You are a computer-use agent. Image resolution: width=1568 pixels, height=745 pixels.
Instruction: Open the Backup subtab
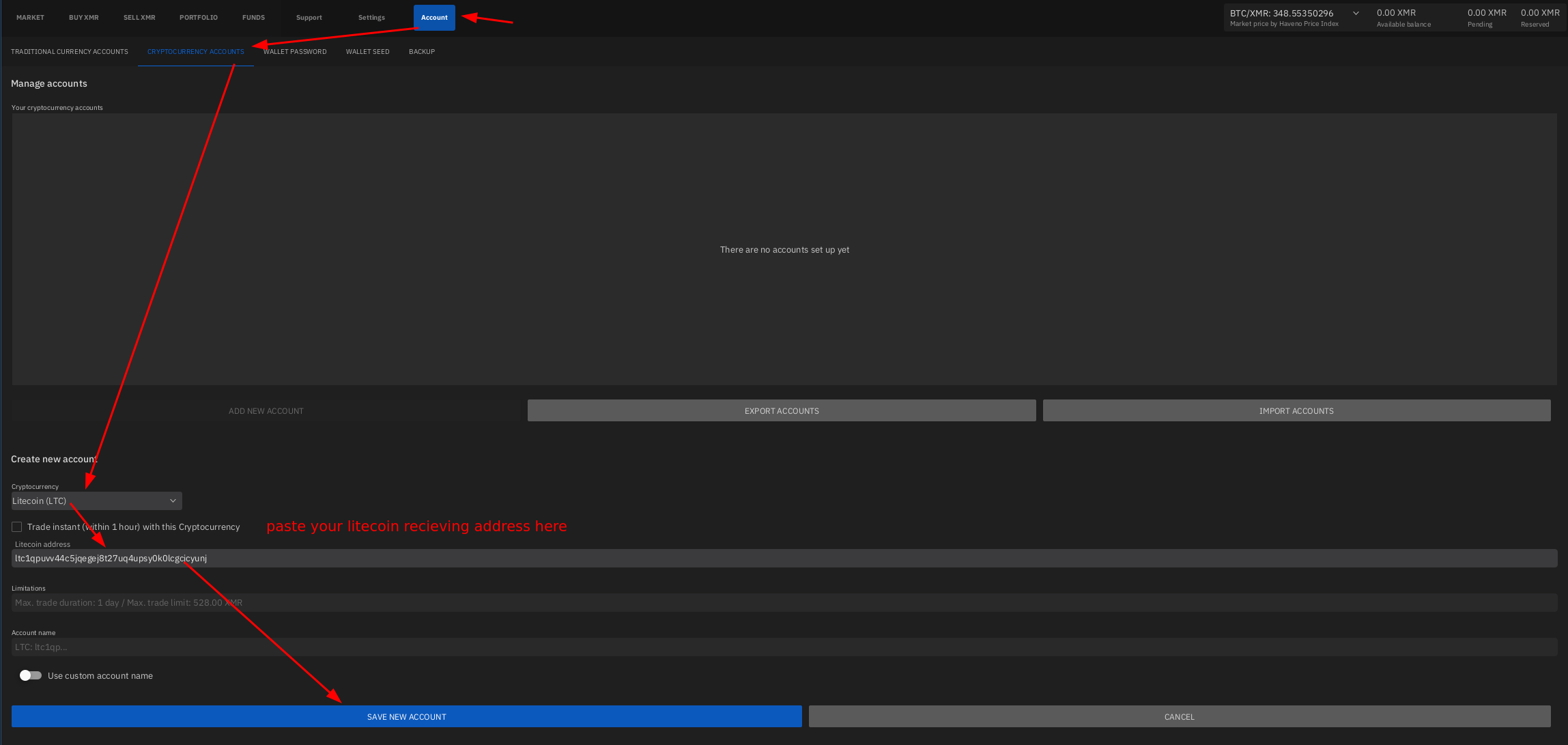tap(422, 52)
